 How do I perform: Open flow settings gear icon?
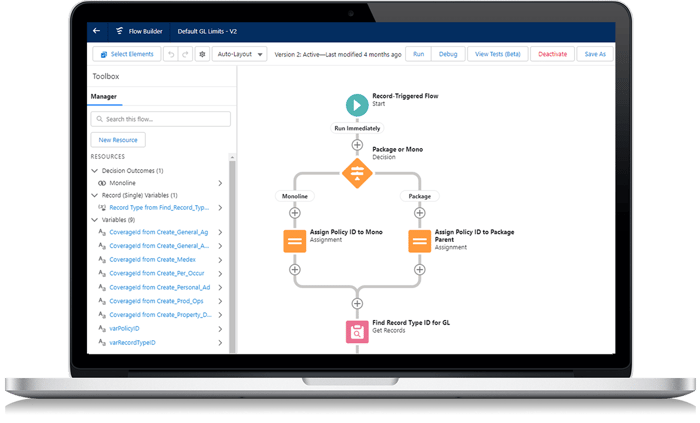[202, 54]
